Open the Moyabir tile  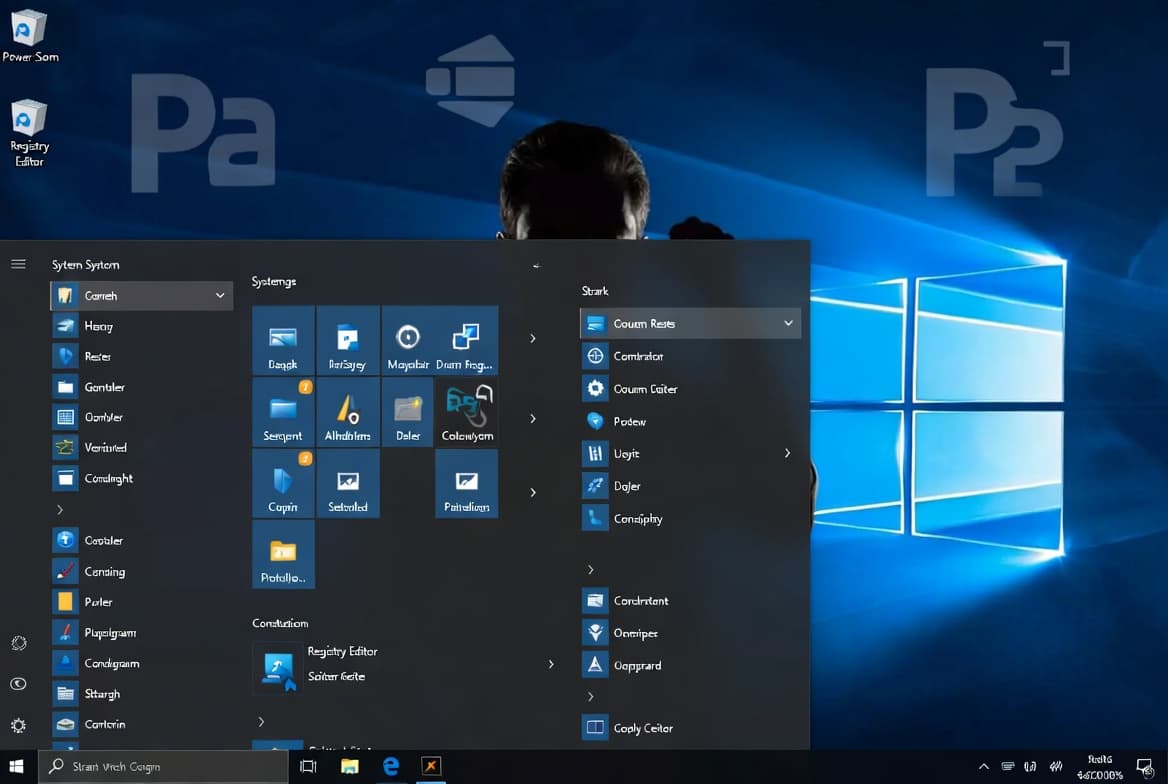click(407, 340)
